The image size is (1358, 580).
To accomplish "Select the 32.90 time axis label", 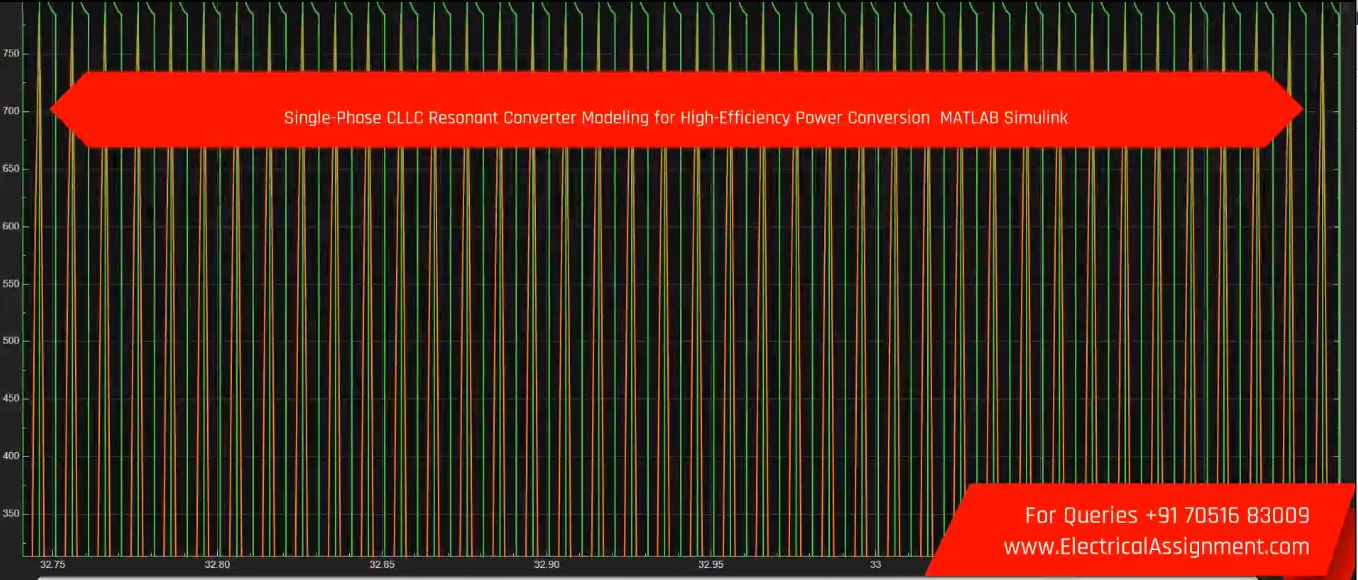I will (x=546, y=565).
